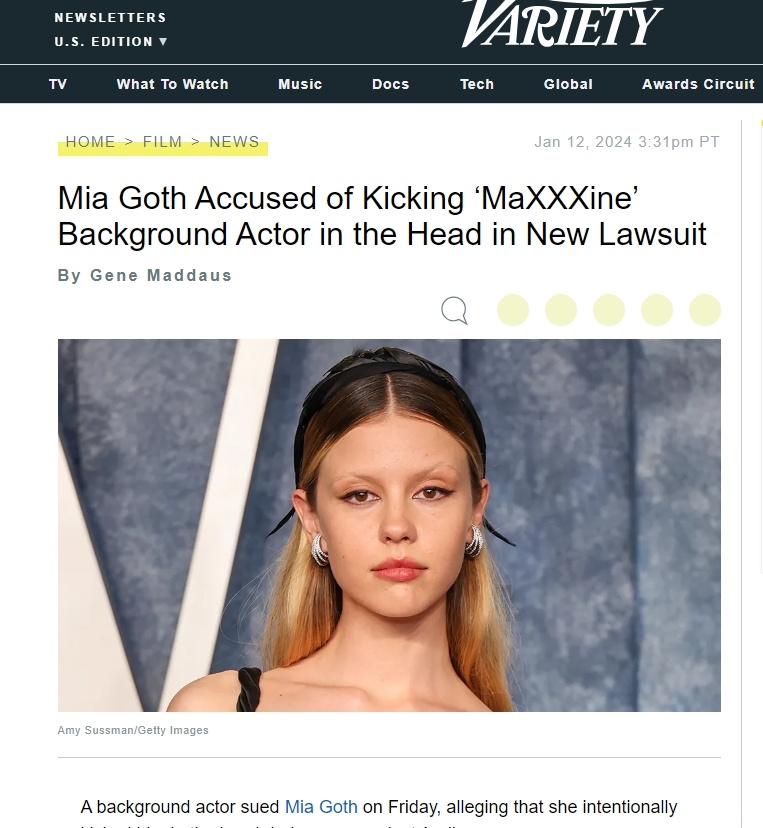This screenshot has height=828, width=763.
Task: Click the second round share icon
Action: coord(561,310)
